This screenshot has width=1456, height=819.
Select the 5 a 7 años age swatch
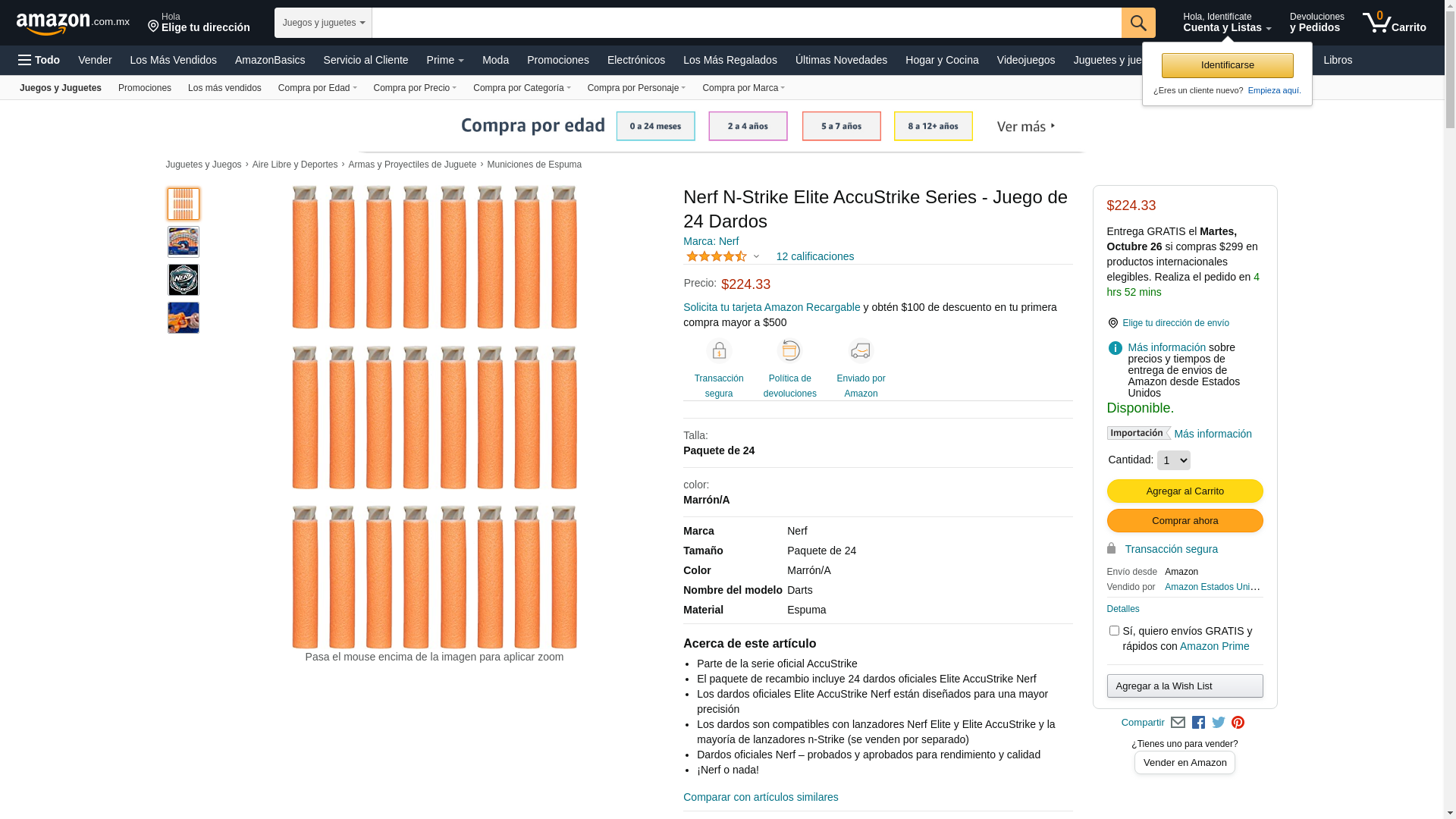coord(841,126)
